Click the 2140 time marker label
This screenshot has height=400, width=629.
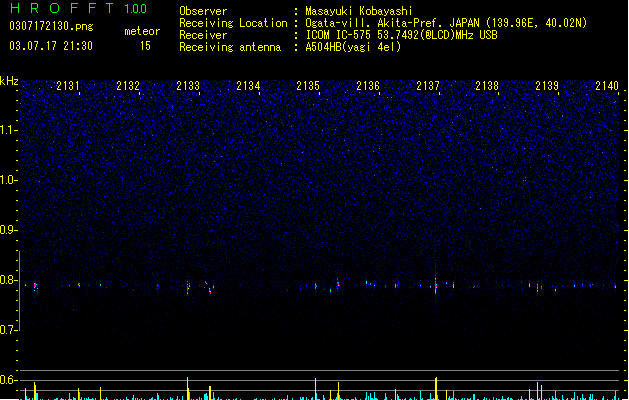(x=607, y=86)
